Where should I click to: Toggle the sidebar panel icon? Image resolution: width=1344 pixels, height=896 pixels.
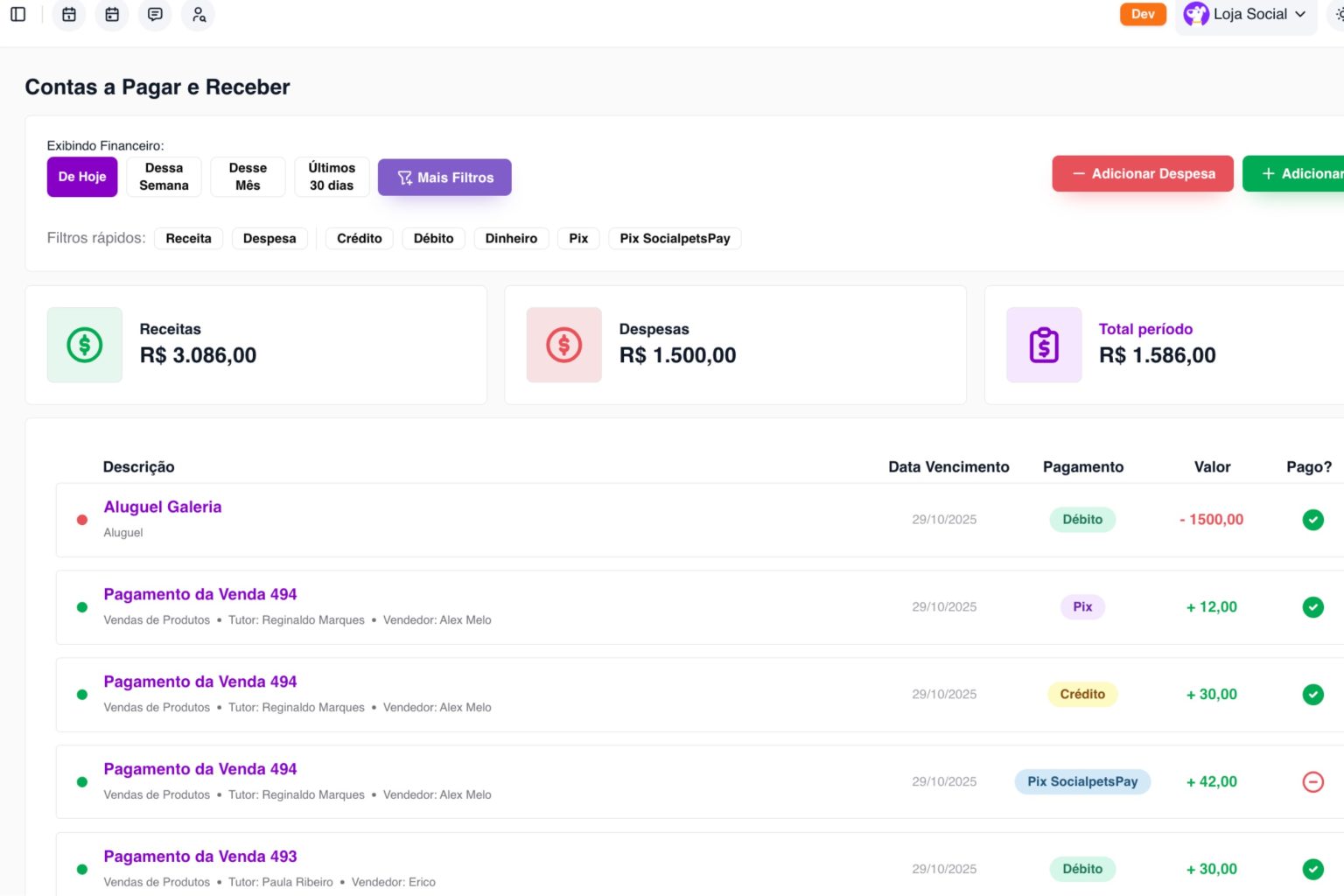pos(17,14)
